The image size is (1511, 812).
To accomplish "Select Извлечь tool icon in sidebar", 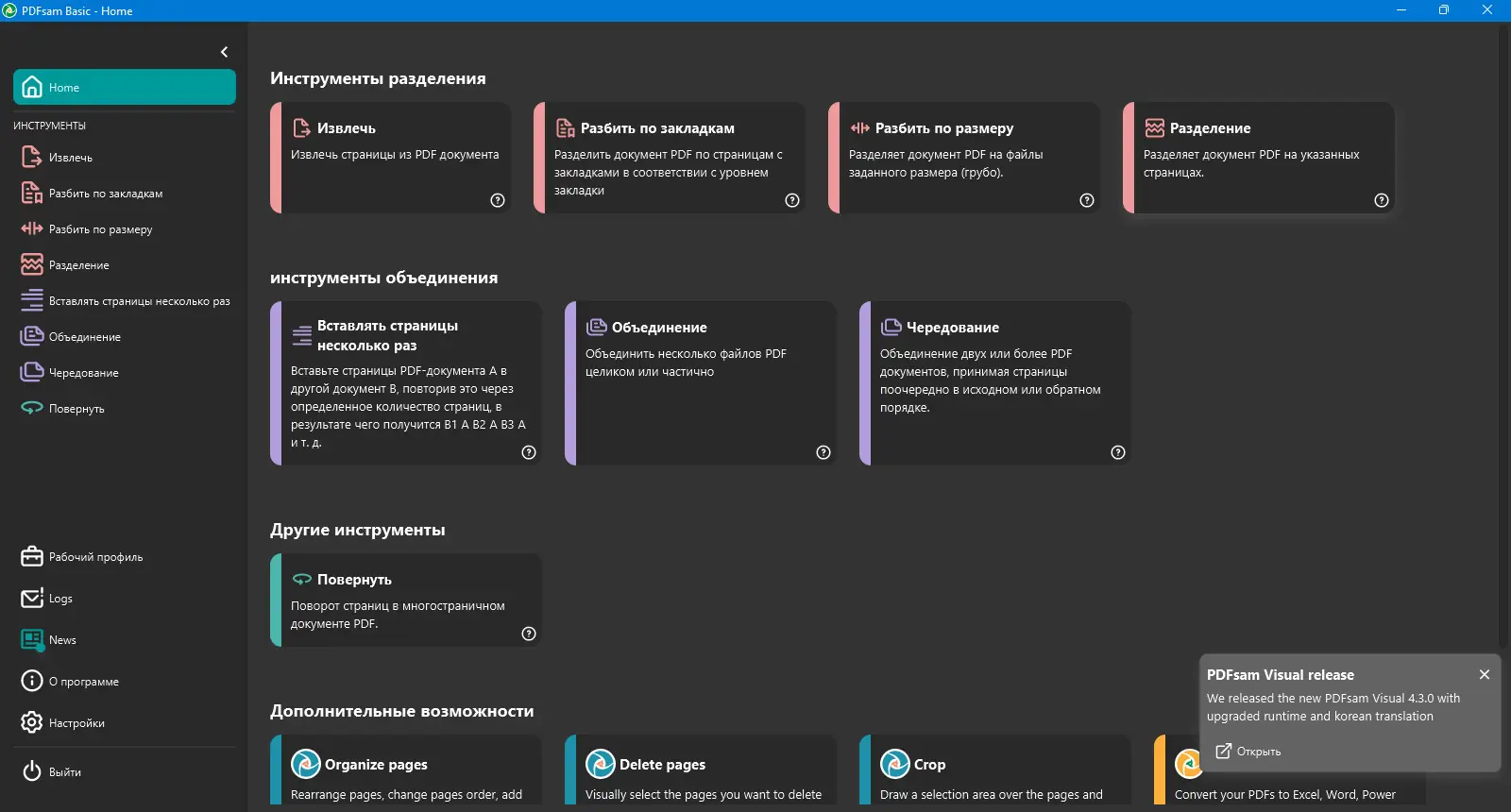I will click(31, 157).
